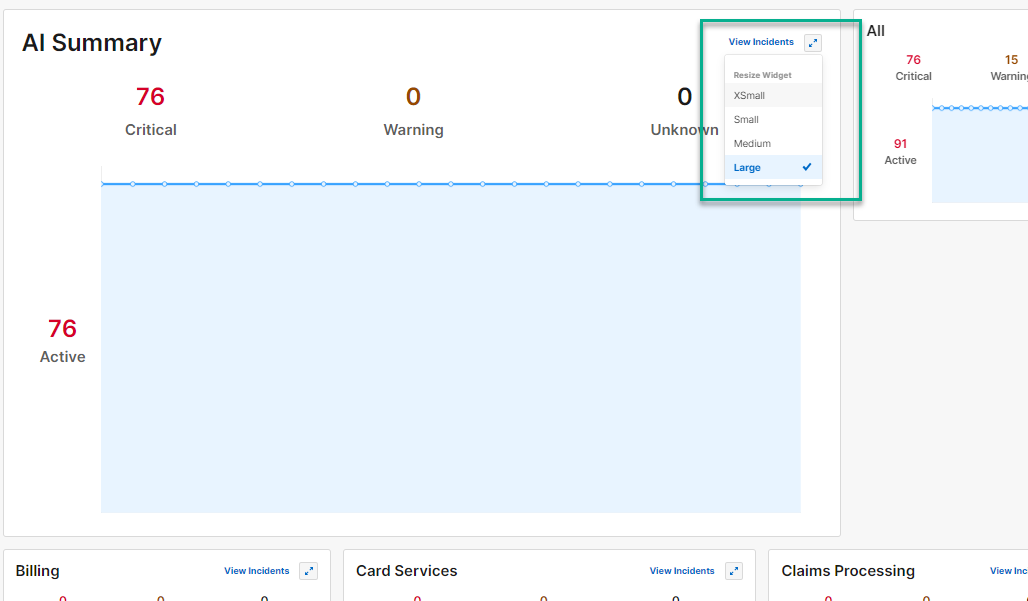Click the Large option in the resize menu

tap(747, 167)
